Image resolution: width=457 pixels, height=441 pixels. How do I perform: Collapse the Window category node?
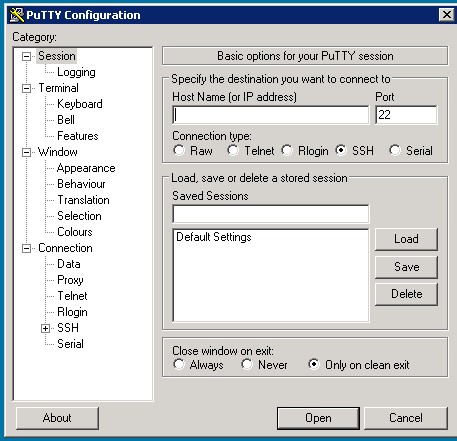tap(26, 152)
